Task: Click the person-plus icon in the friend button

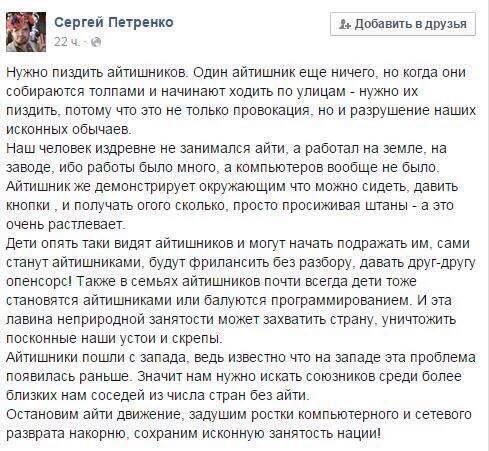Action: pyautogui.click(x=344, y=24)
